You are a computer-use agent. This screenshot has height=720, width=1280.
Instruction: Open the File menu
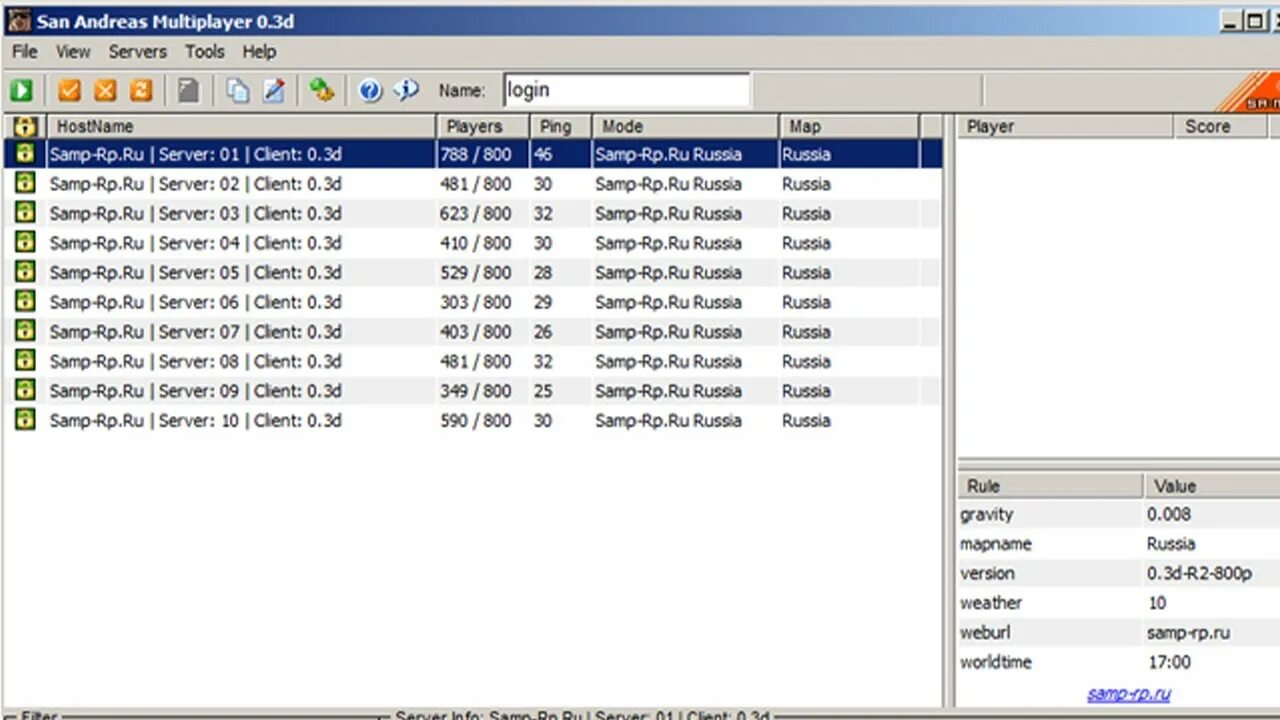pyautogui.click(x=24, y=52)
